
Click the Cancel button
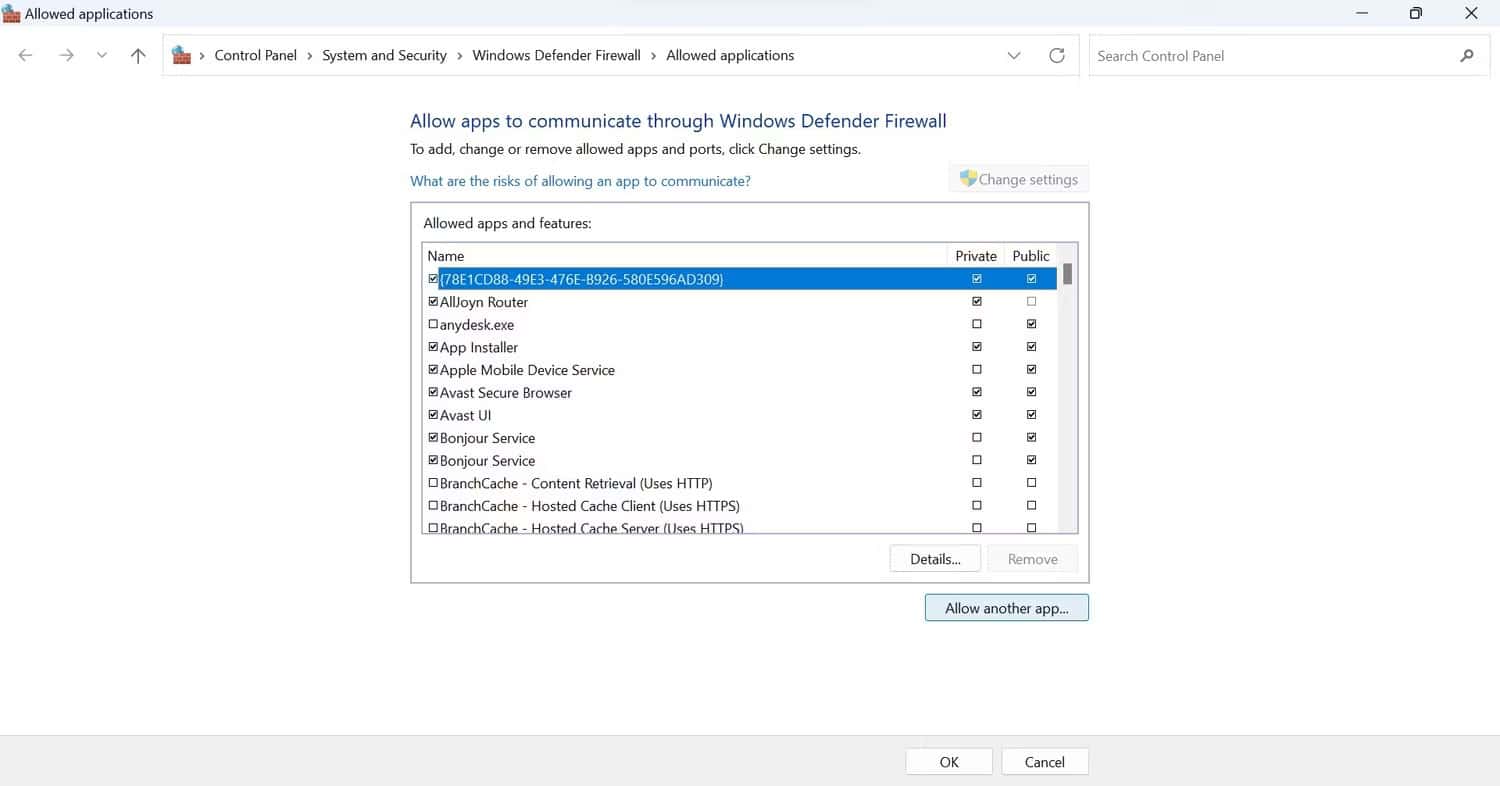point(1045,762)
